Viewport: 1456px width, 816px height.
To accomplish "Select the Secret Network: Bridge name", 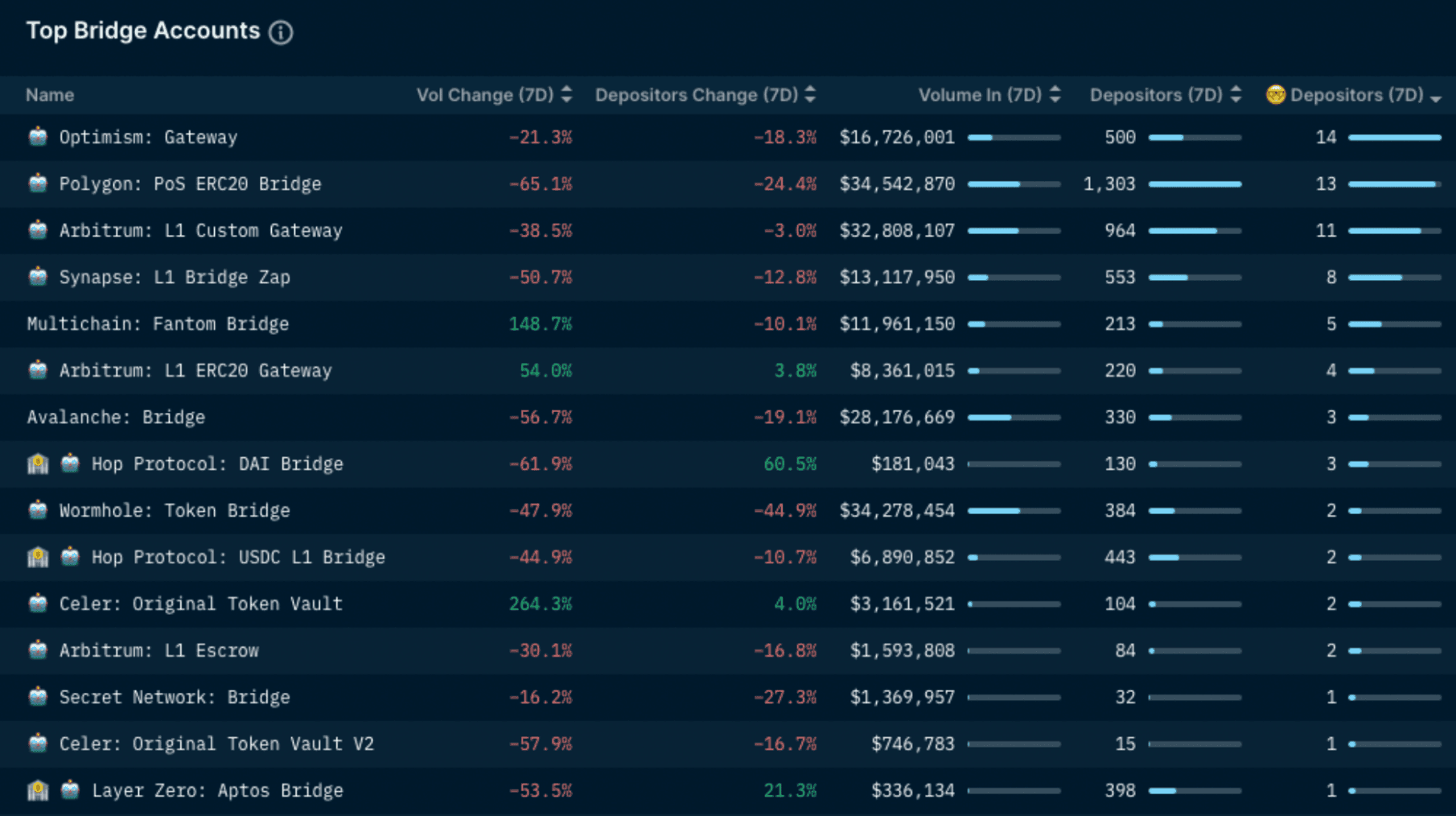I will pyautogui.click(x=175, y=698).
